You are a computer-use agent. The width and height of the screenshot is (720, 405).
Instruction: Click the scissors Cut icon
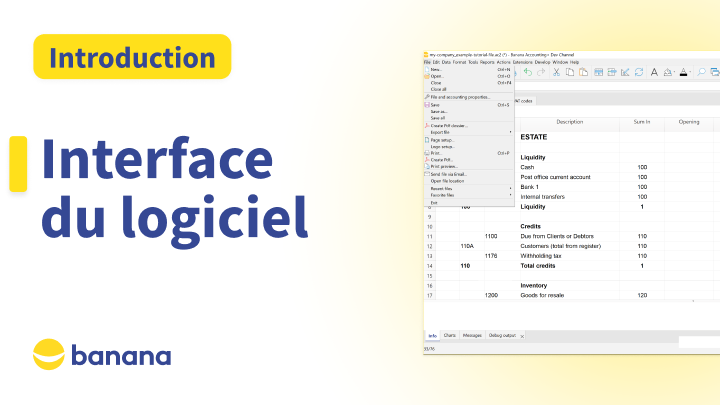pos(556,72)
